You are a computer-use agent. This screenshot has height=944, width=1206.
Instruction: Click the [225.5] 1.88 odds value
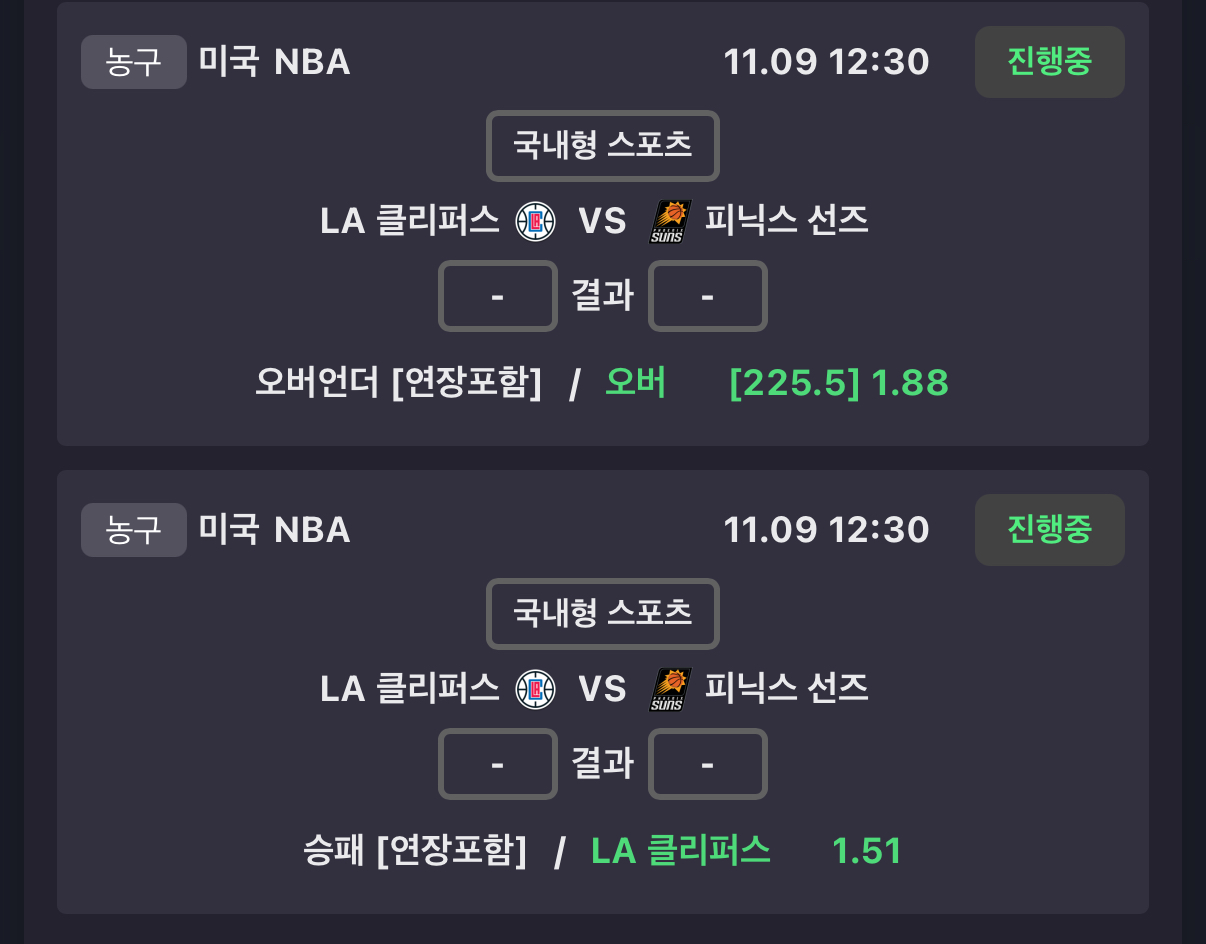click(839, 382)
